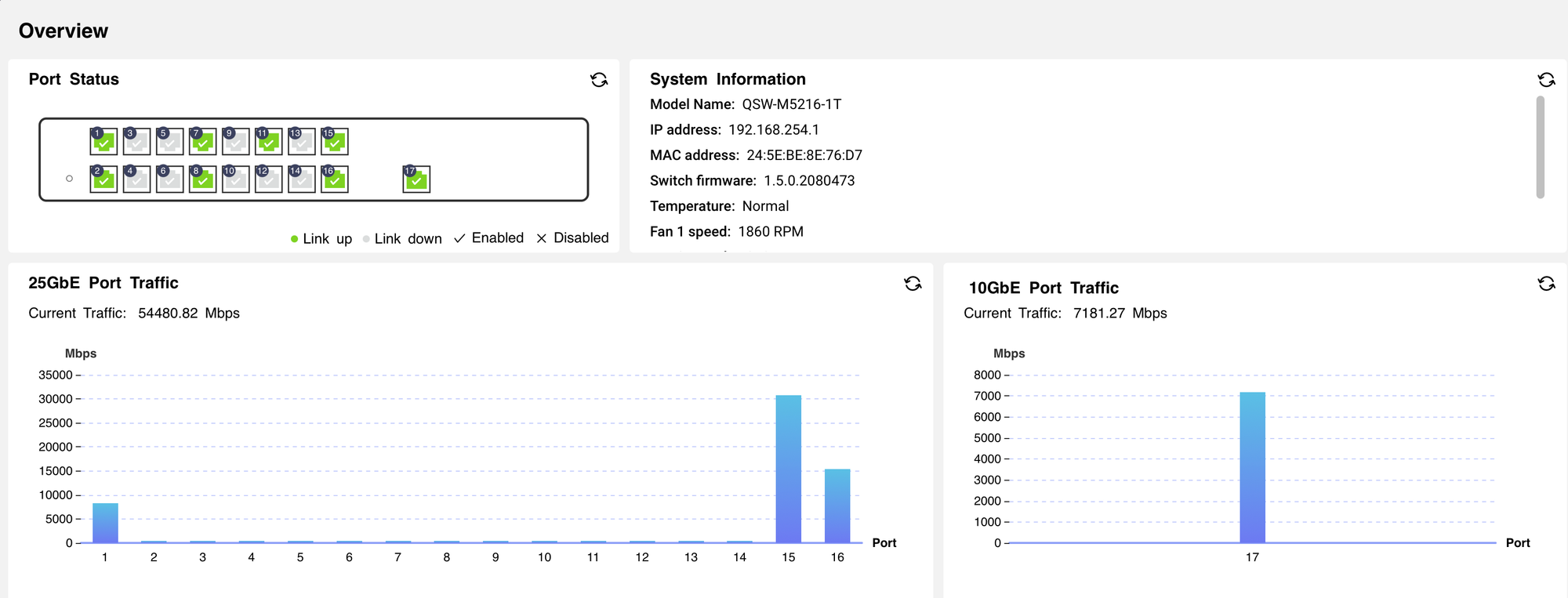Click the port 1 traffic bar
The width and height of the screenshot is (1568, 598).
(x=105, y=523)
